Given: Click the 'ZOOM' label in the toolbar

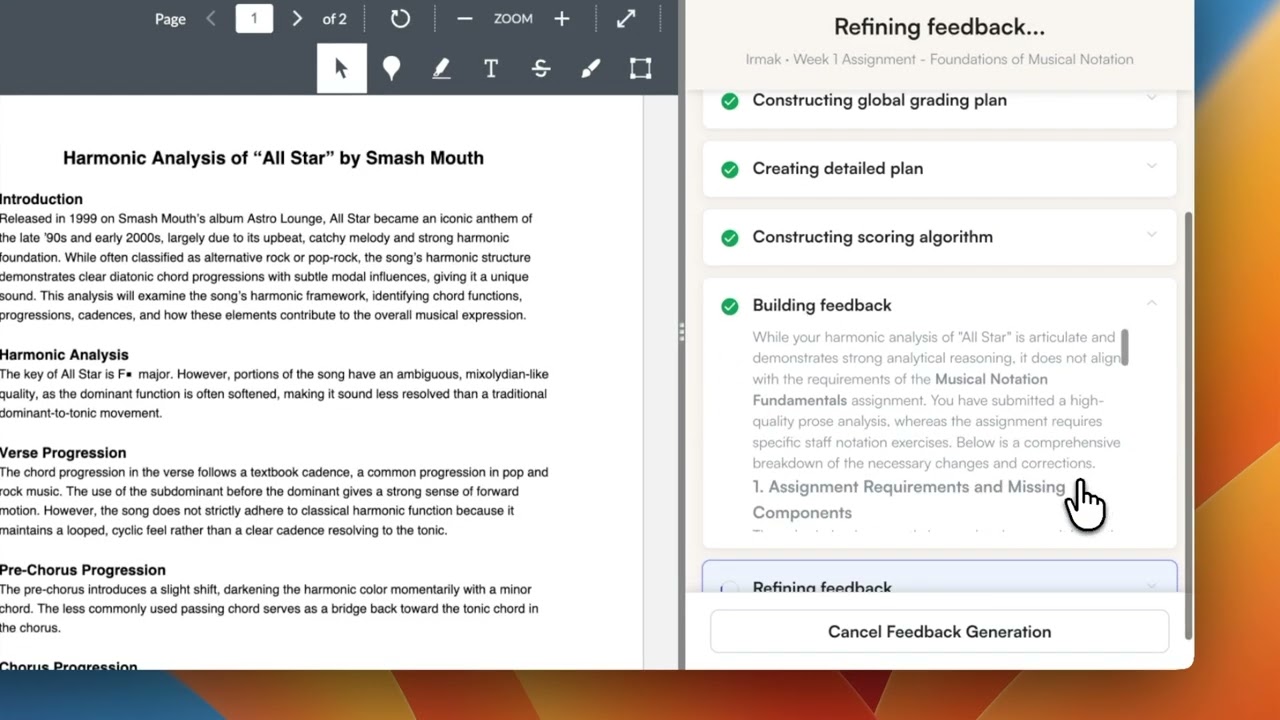Looking at the screenshot, I should 513,19.
